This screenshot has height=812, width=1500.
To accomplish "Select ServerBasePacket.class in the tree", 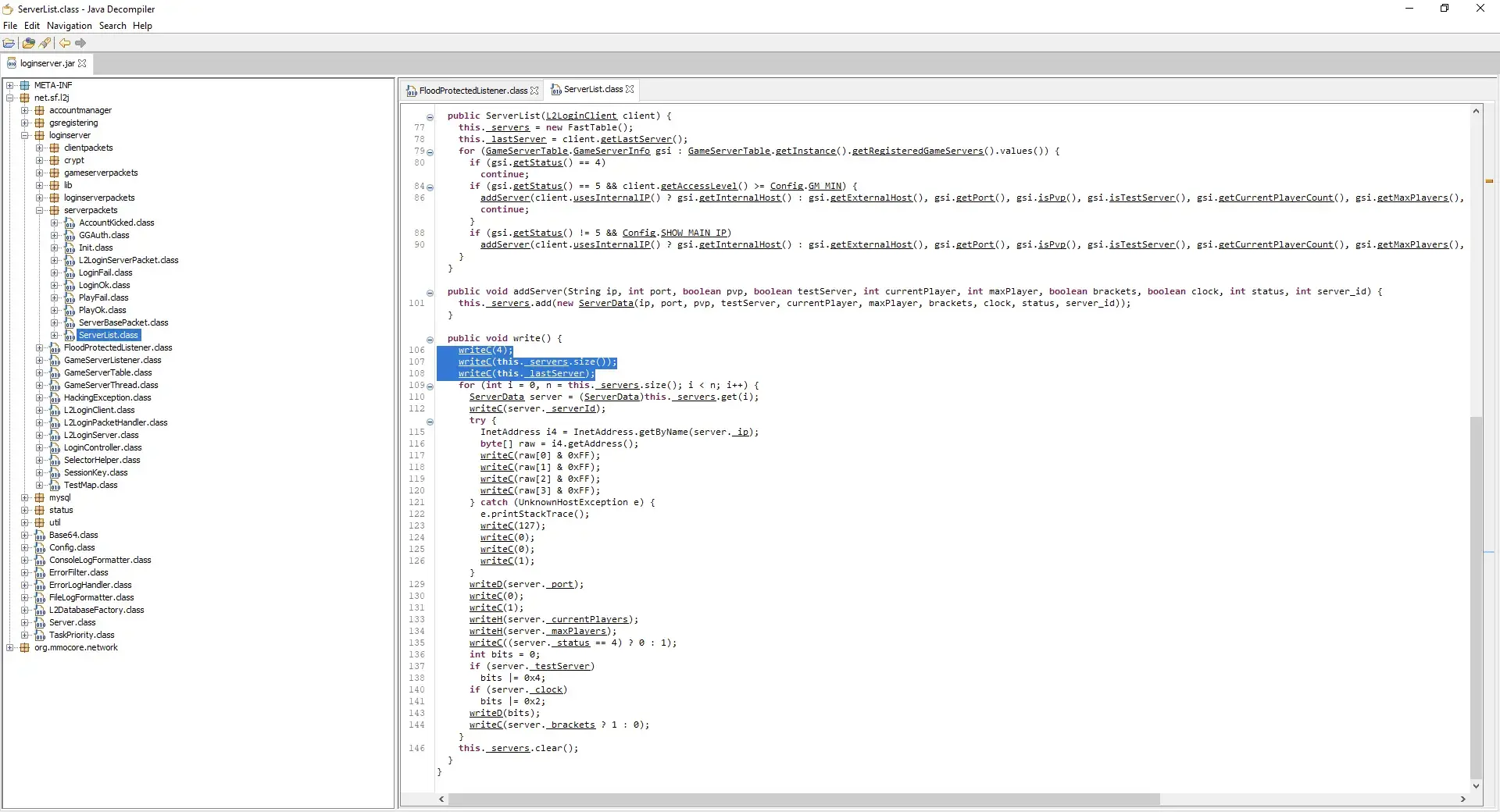I will pyautogui.click(x=123, y=323).
